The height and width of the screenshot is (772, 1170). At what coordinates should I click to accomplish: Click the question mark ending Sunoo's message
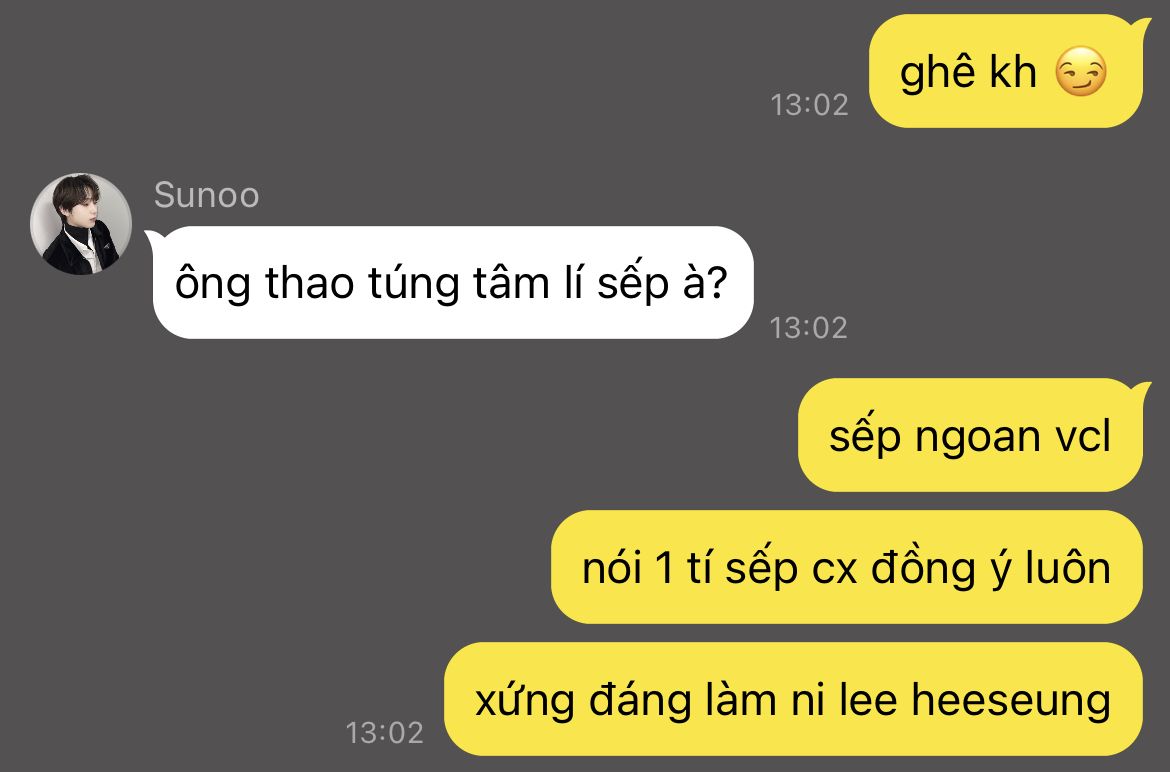[x=716, y=283]
